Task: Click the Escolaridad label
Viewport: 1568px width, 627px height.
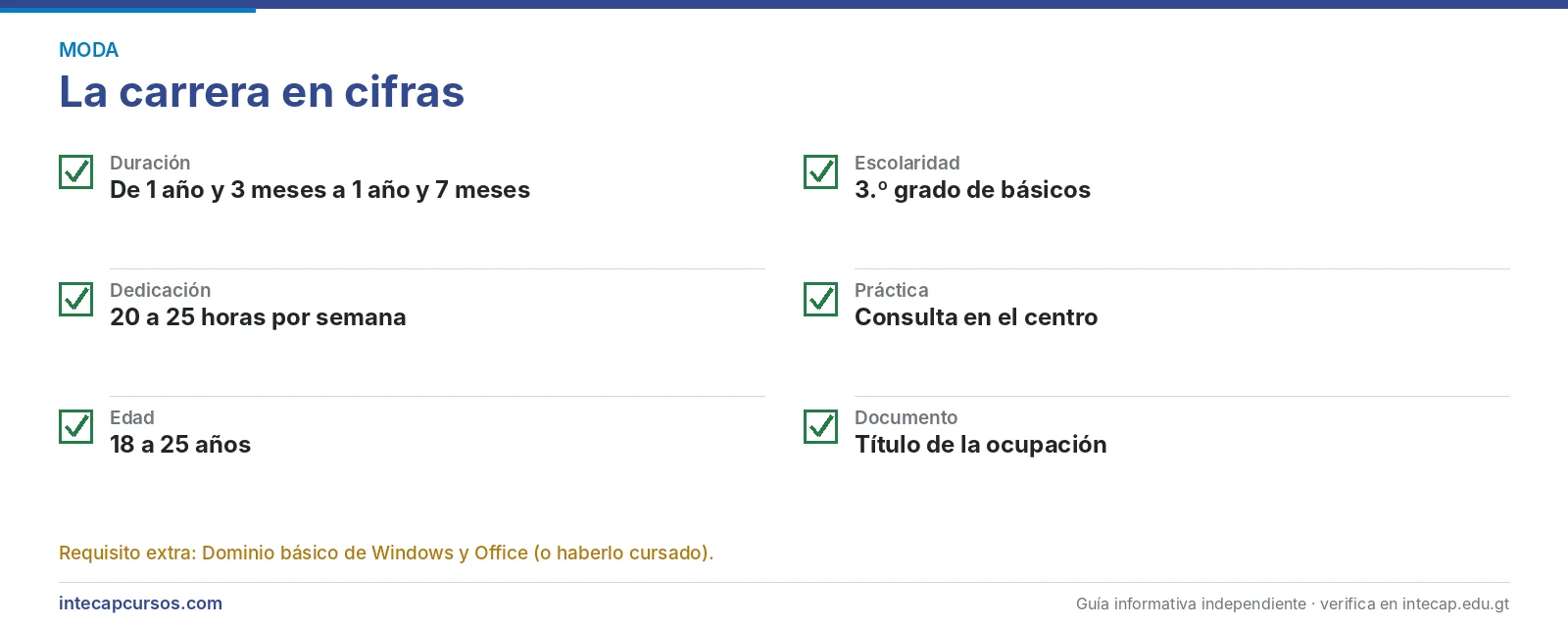Action: (906, 163)
